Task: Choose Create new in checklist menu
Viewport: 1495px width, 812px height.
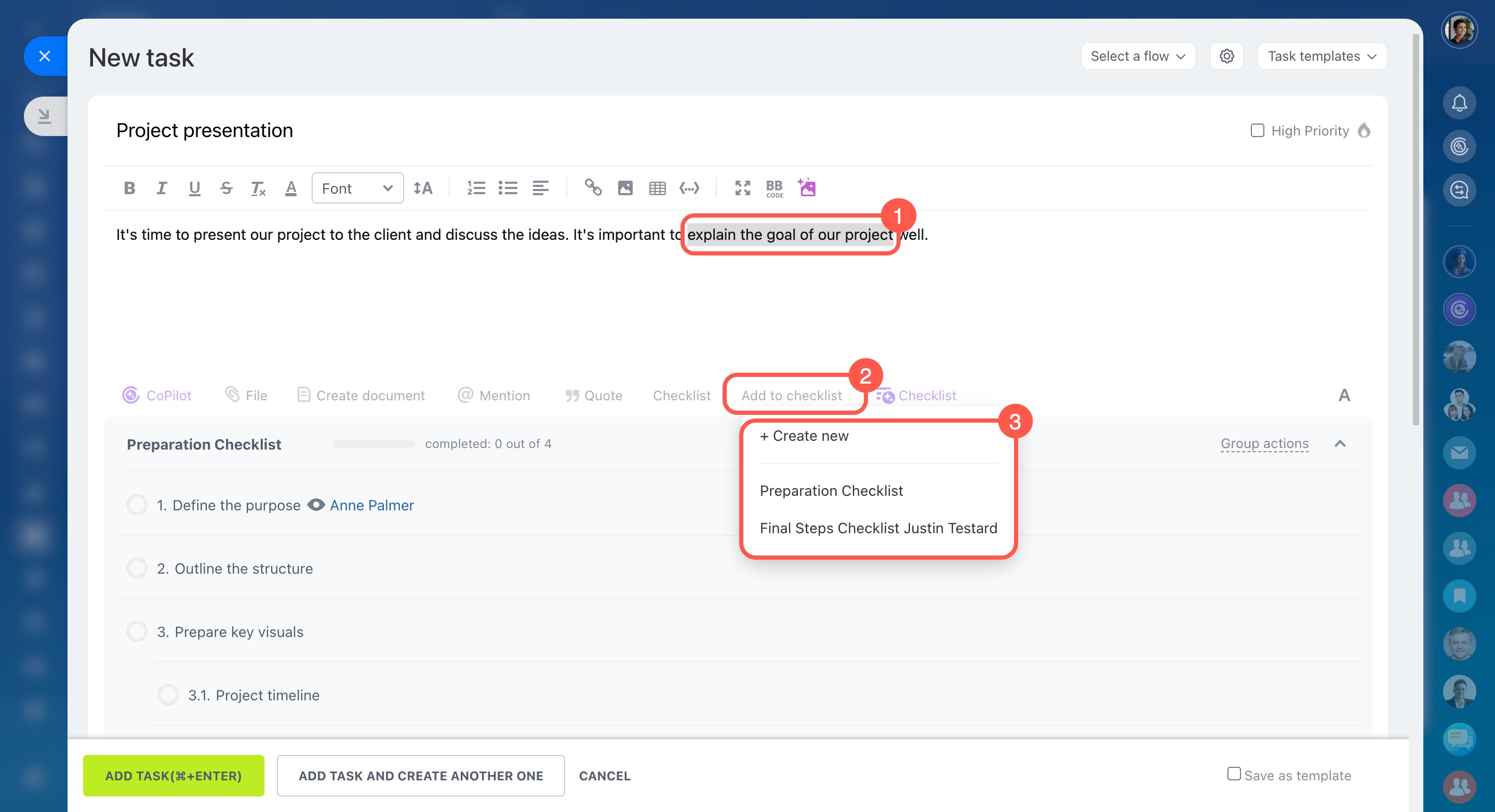Action: [804, 436]
